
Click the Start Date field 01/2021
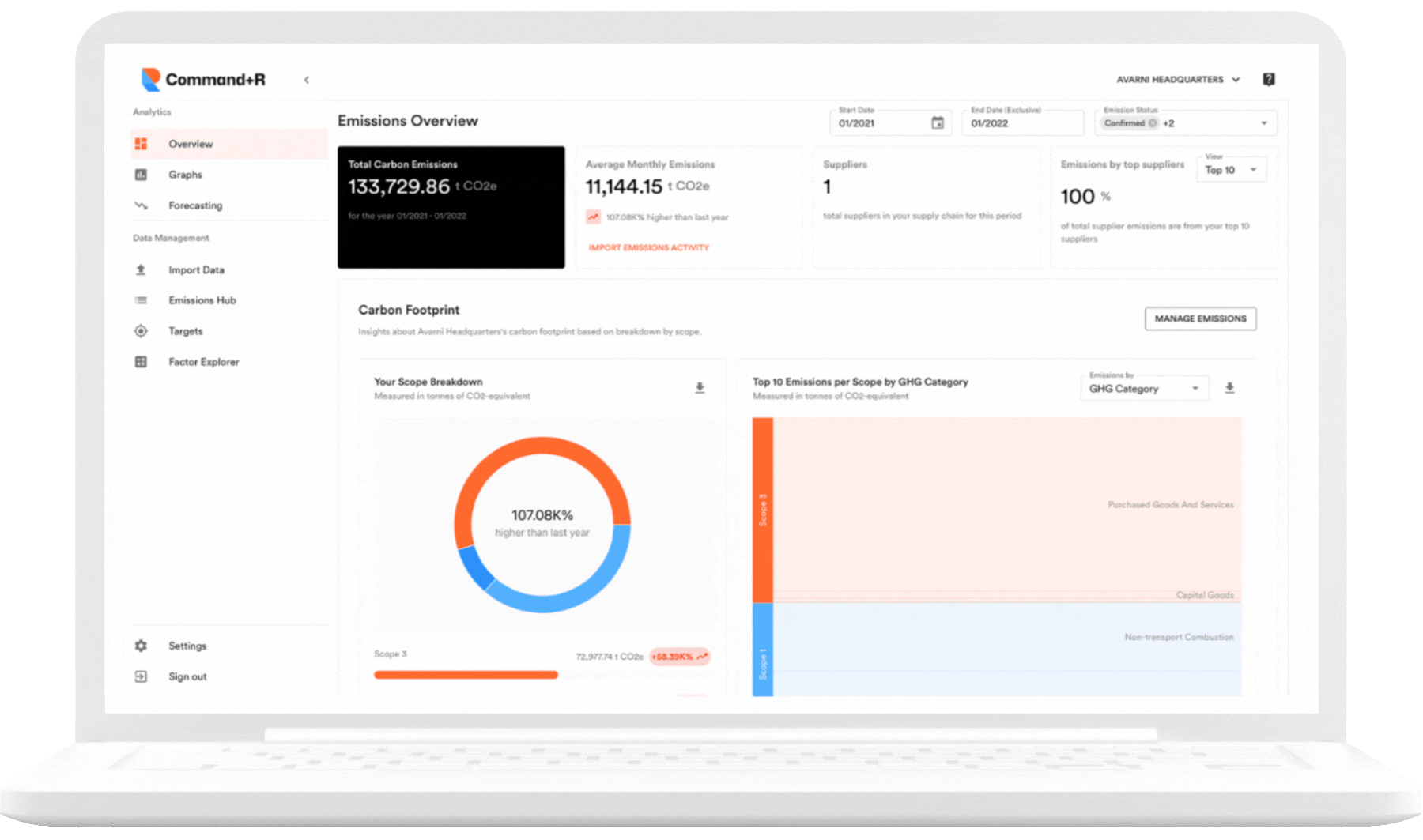pos(890,122)
